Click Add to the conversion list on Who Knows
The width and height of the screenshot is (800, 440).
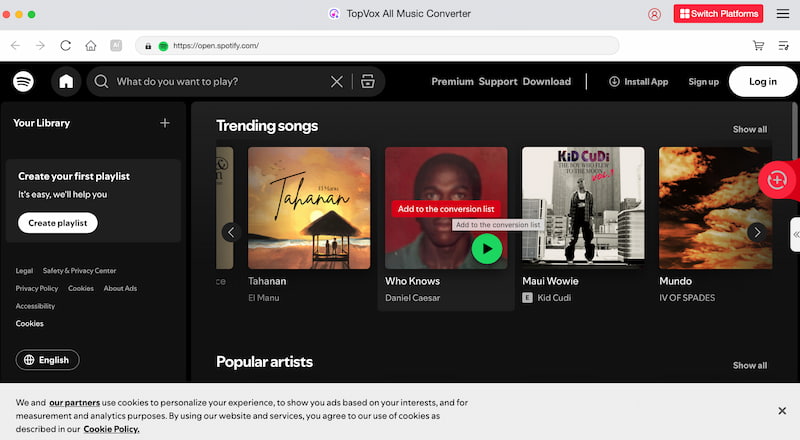(446, 209)
